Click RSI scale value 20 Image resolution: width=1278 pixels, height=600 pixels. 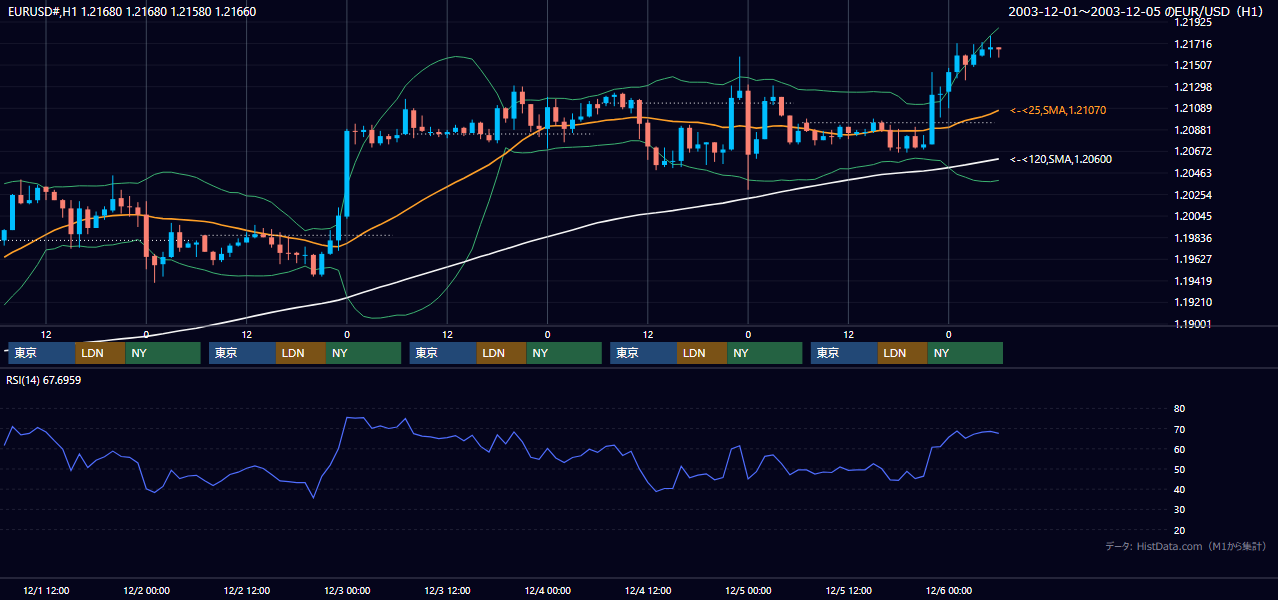pos(1179,530)
